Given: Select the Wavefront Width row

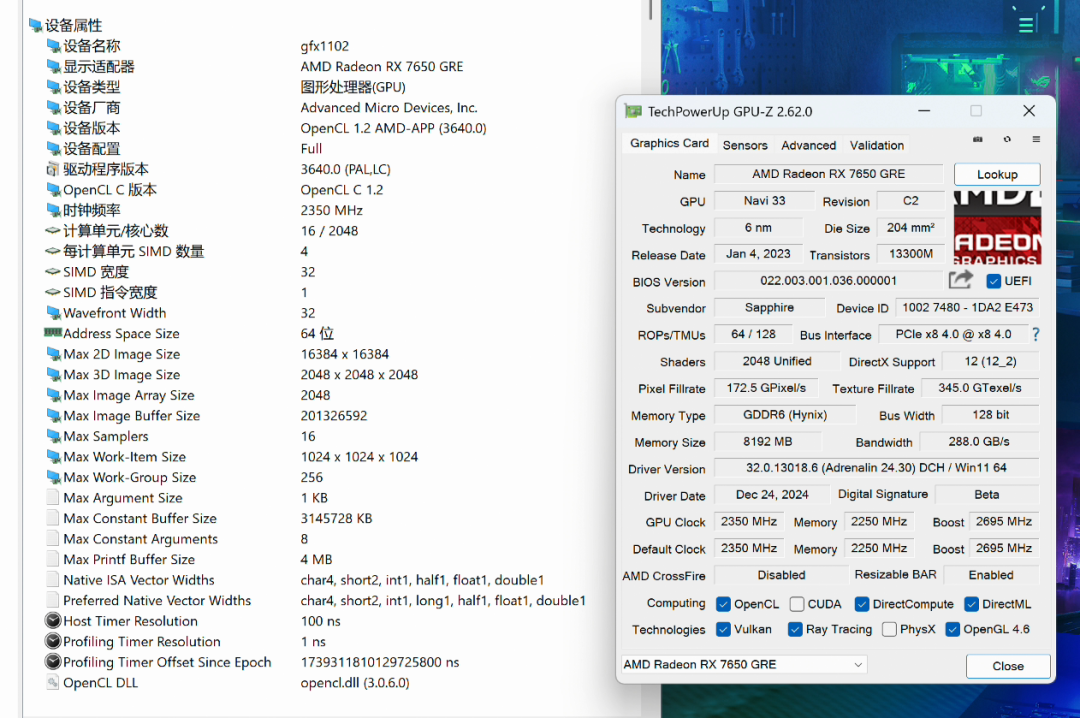Looking at the screenshot, I should 331,313.
